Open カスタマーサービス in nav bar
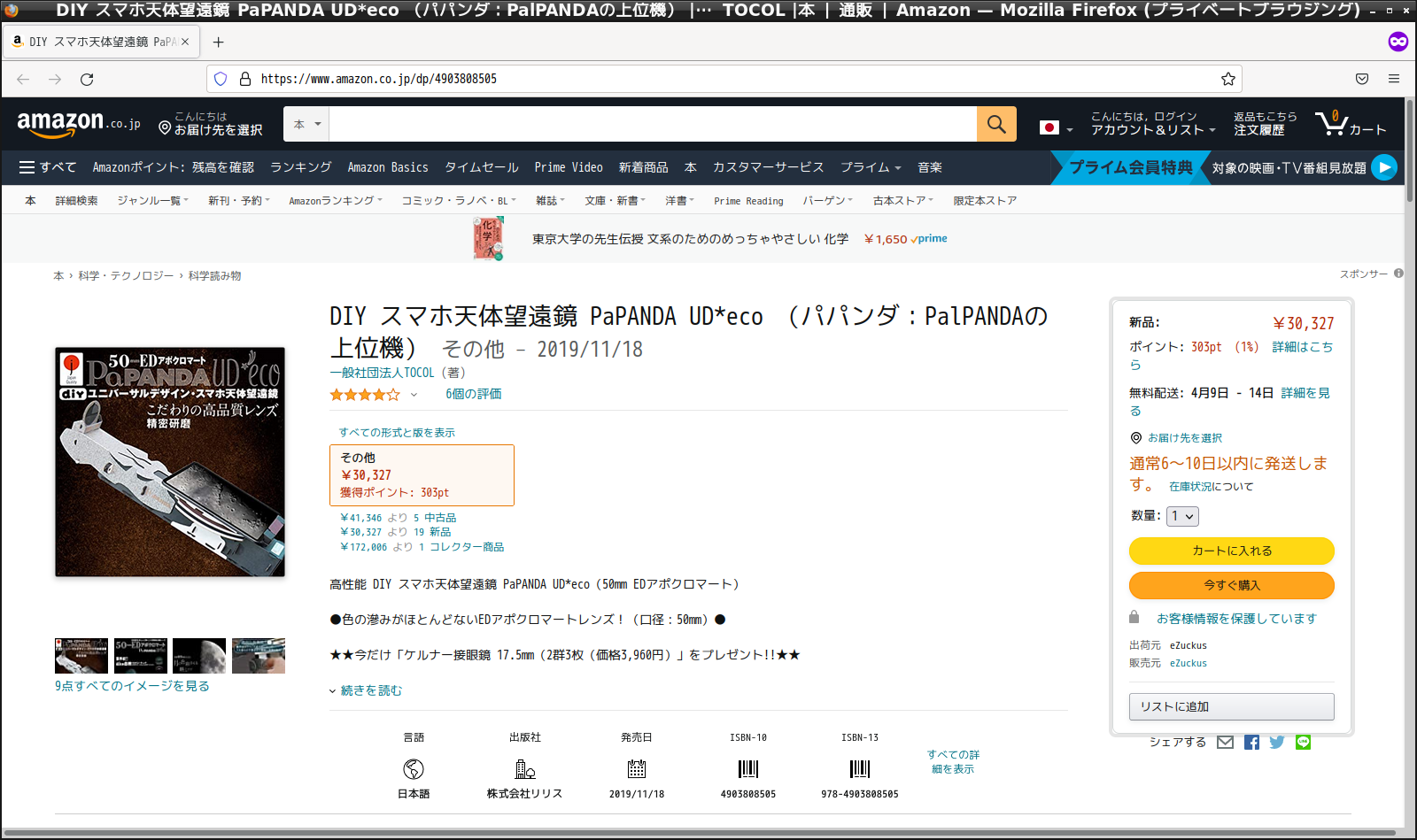Image resolution: width=1417 pixels, height=840 pixels. [769, 167]
